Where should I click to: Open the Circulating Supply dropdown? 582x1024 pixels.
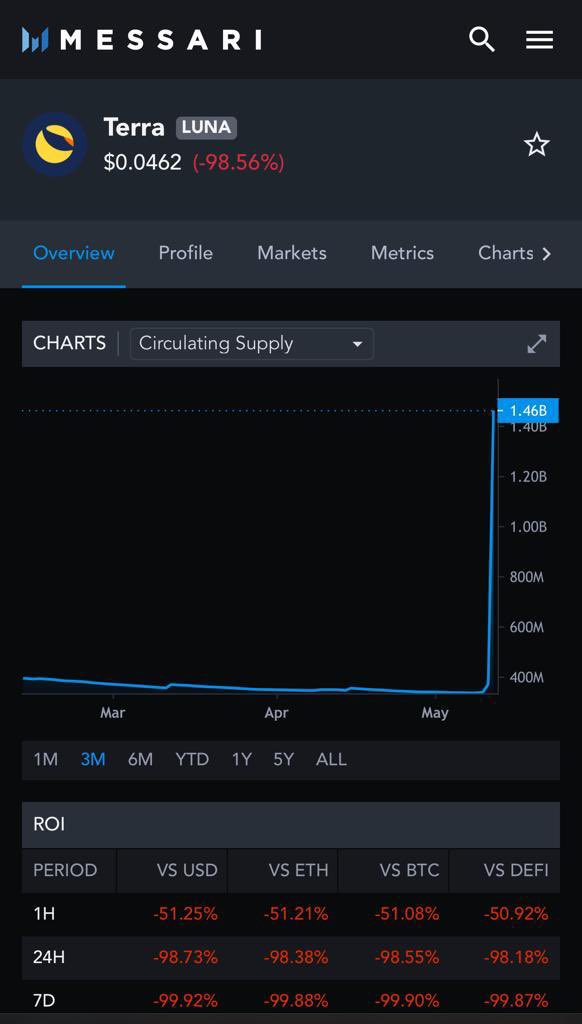(x=251, y=344)
